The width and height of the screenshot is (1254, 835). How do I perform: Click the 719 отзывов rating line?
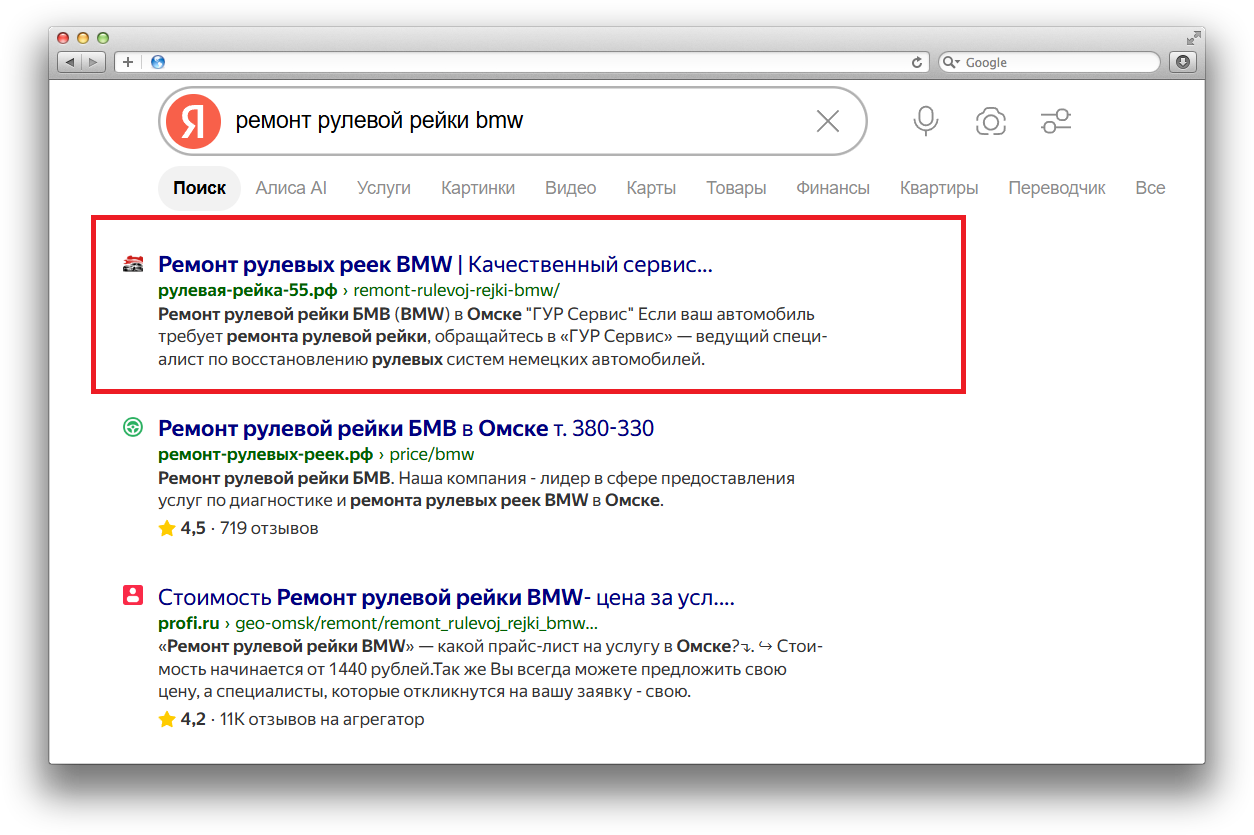coord(238,528)
